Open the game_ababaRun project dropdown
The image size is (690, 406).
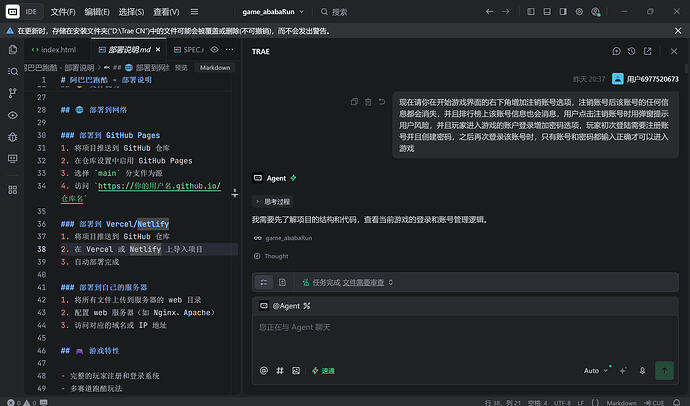[x=273, y=12]
